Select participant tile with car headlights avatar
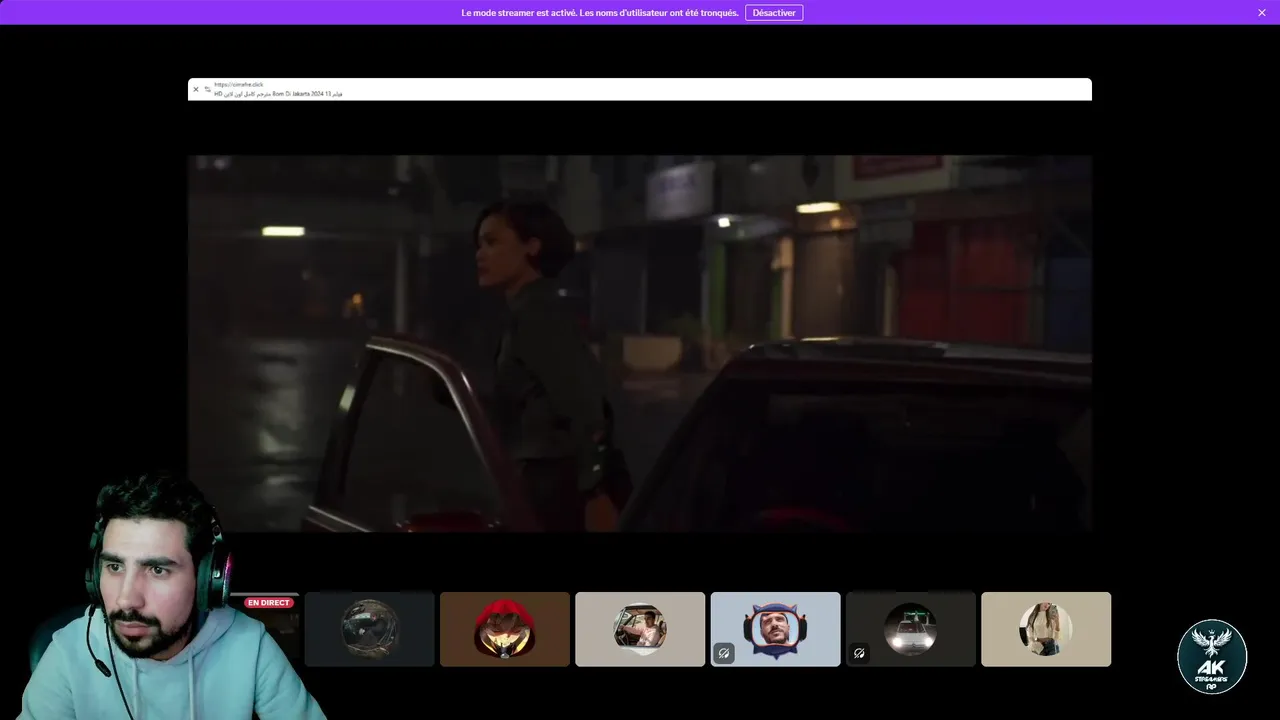Screen dimensions: 1280x720 point(910,629)
